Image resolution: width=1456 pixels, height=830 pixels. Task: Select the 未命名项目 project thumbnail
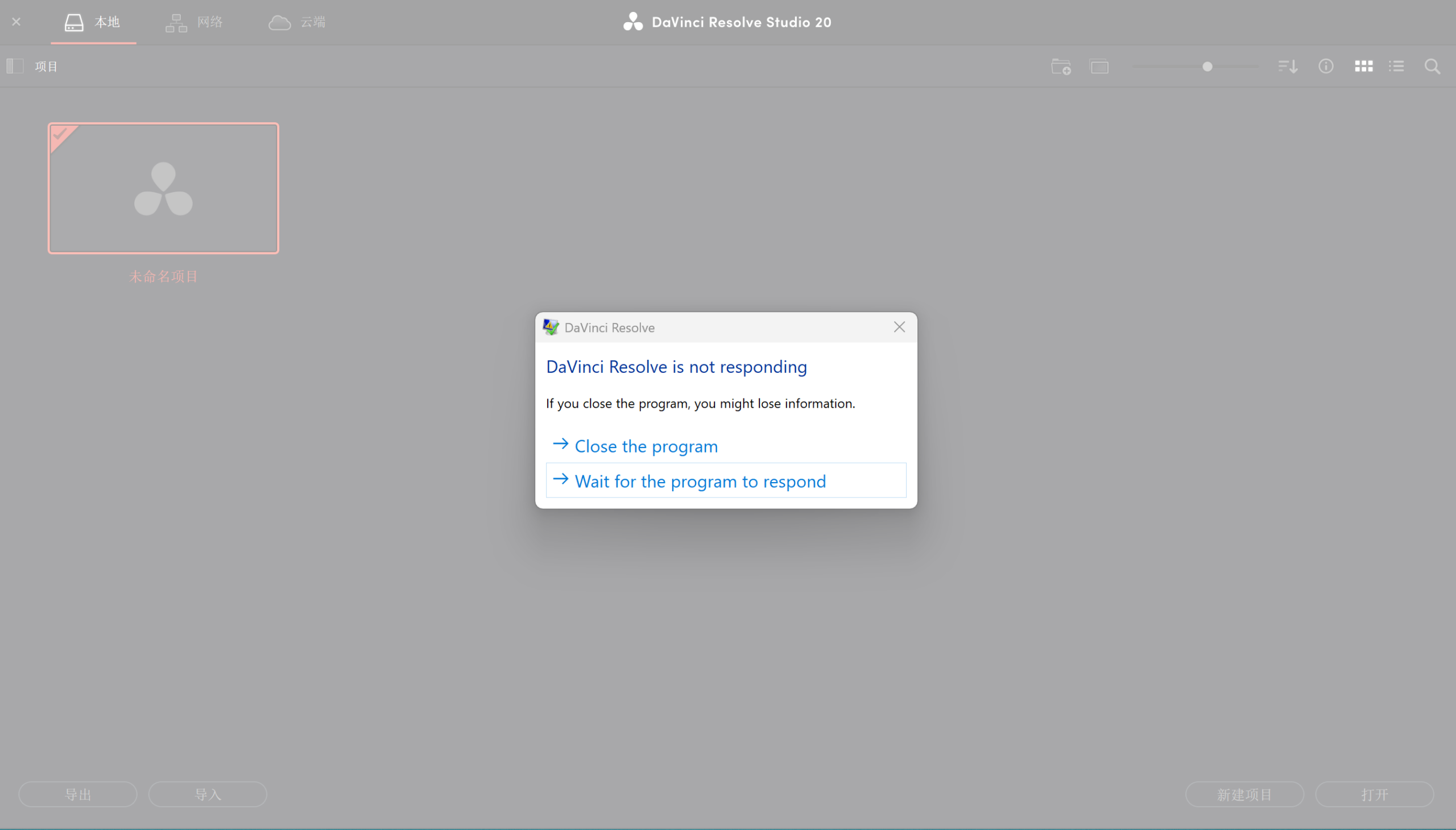click(163, 188)
